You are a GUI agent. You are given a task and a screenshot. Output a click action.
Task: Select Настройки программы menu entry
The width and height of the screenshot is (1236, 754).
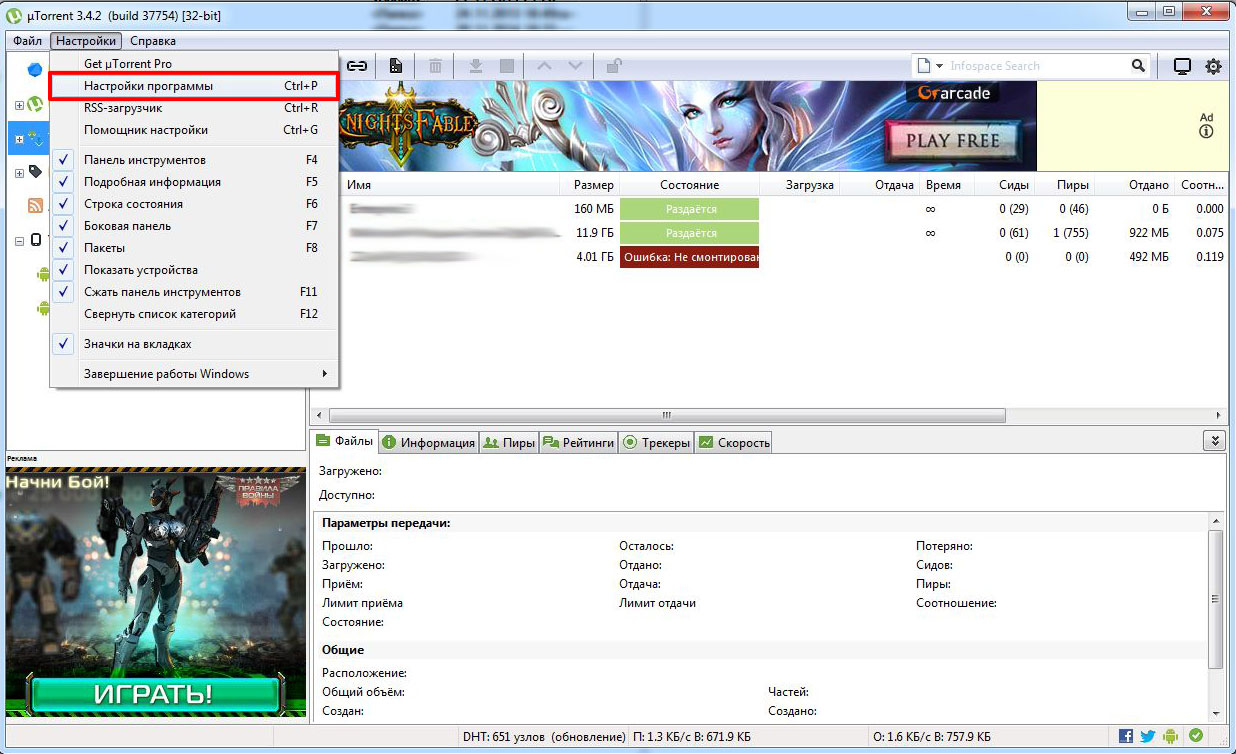click(194, 86)
